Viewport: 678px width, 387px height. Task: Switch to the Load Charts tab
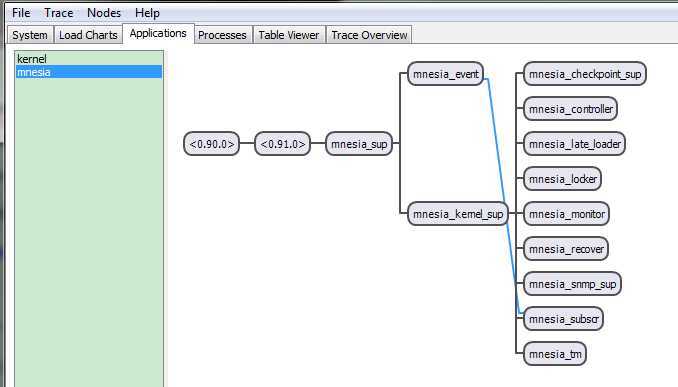click(x=88, y=35)
